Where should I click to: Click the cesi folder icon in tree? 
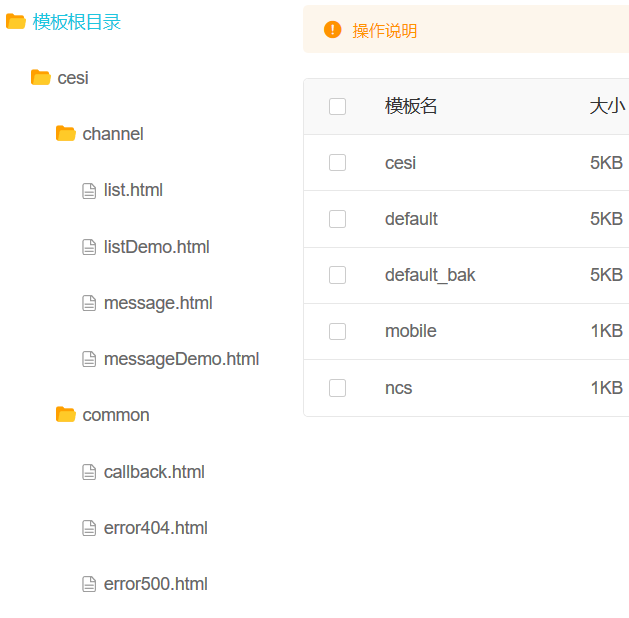pos(40,78)
